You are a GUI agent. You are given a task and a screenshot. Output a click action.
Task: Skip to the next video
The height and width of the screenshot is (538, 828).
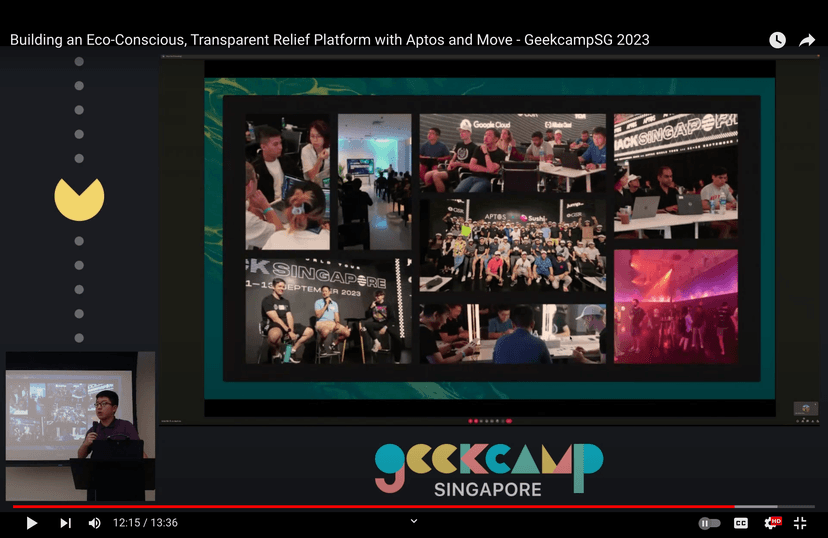tap(65, 523)
